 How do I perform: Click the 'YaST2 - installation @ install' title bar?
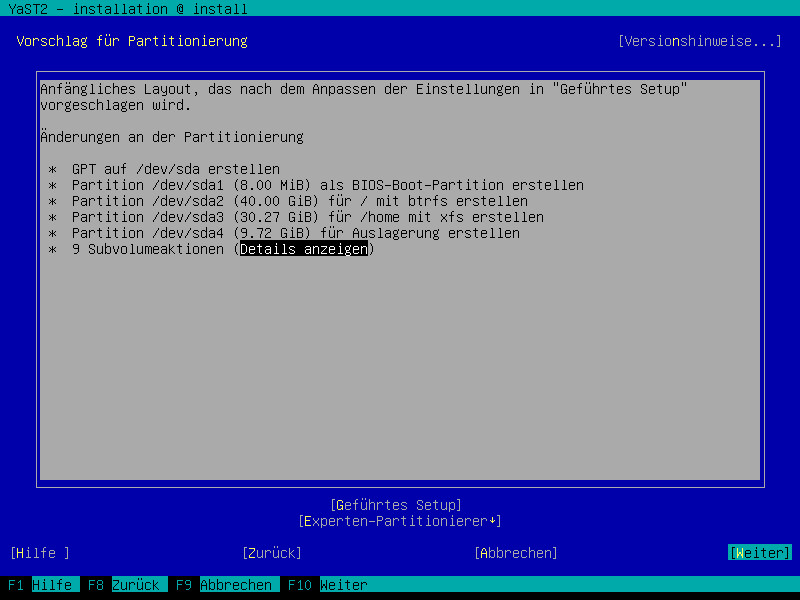(128, 9)
